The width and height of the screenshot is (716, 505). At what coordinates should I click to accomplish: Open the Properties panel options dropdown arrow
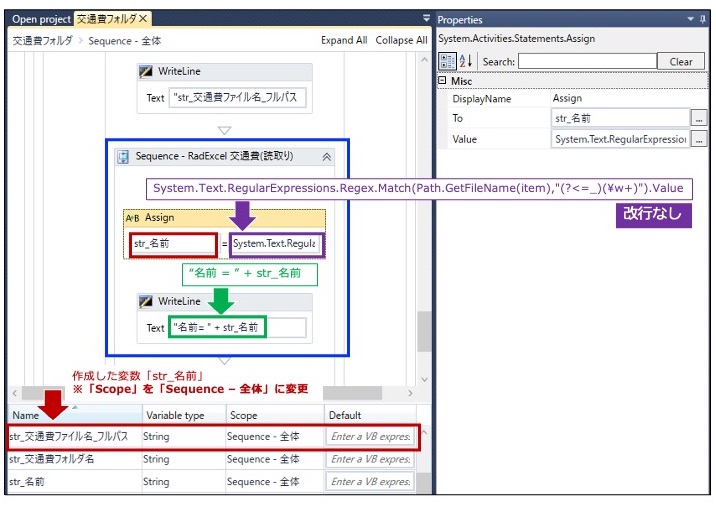[x=690, y=19]
